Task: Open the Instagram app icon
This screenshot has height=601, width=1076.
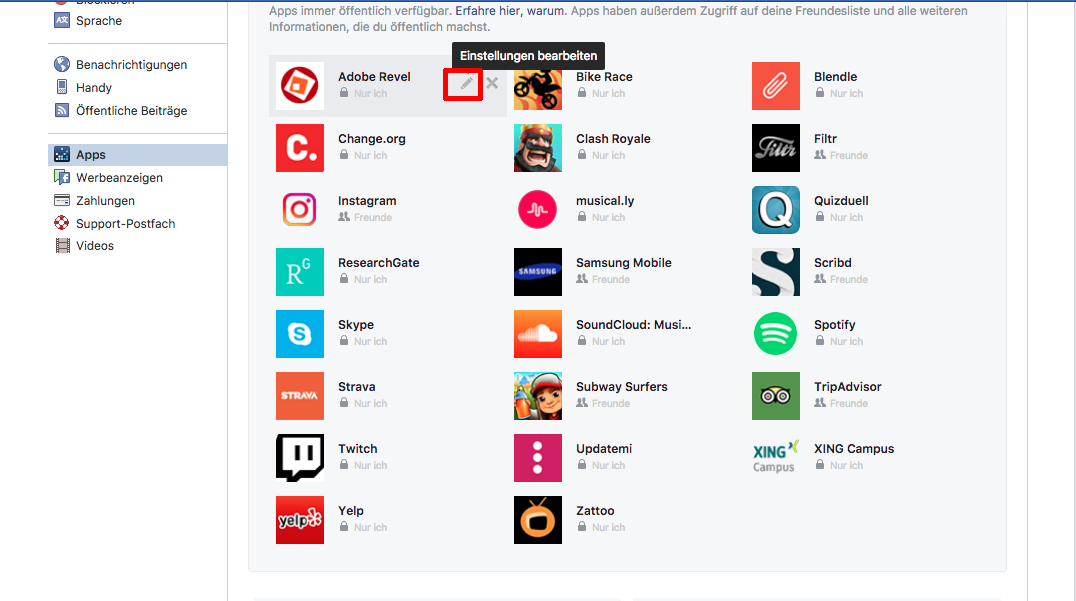Action: click(300, 210)
